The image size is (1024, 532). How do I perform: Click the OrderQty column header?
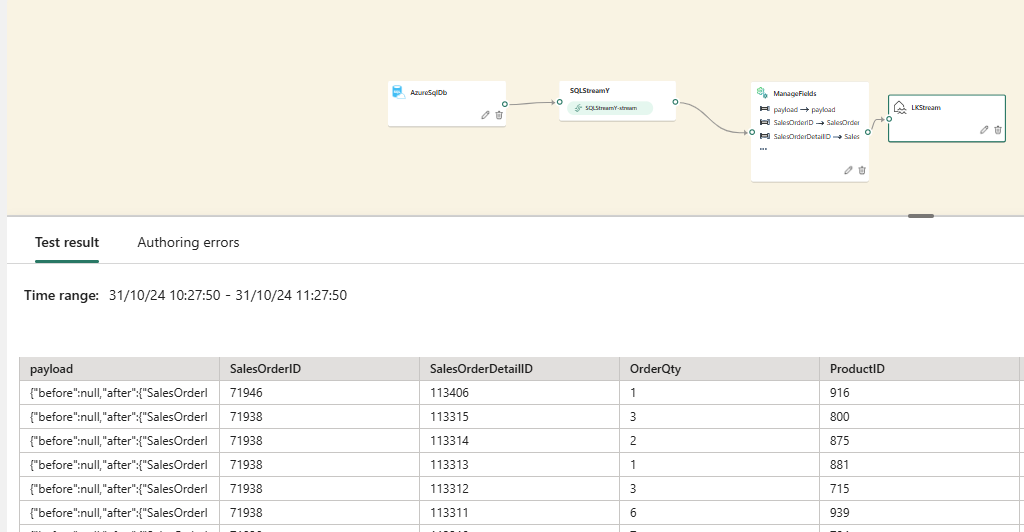[719, 369]
